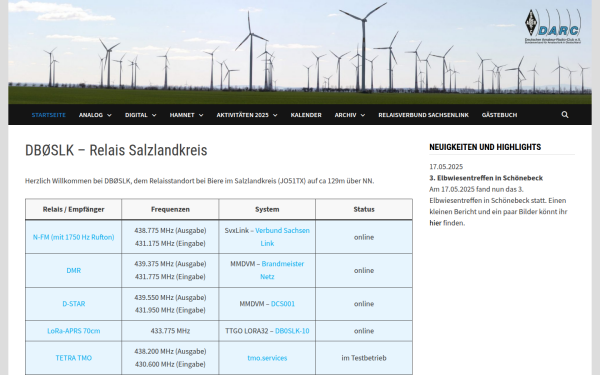Click the DARC logo in header
The image size is (600, 375).
click(553, 26)
